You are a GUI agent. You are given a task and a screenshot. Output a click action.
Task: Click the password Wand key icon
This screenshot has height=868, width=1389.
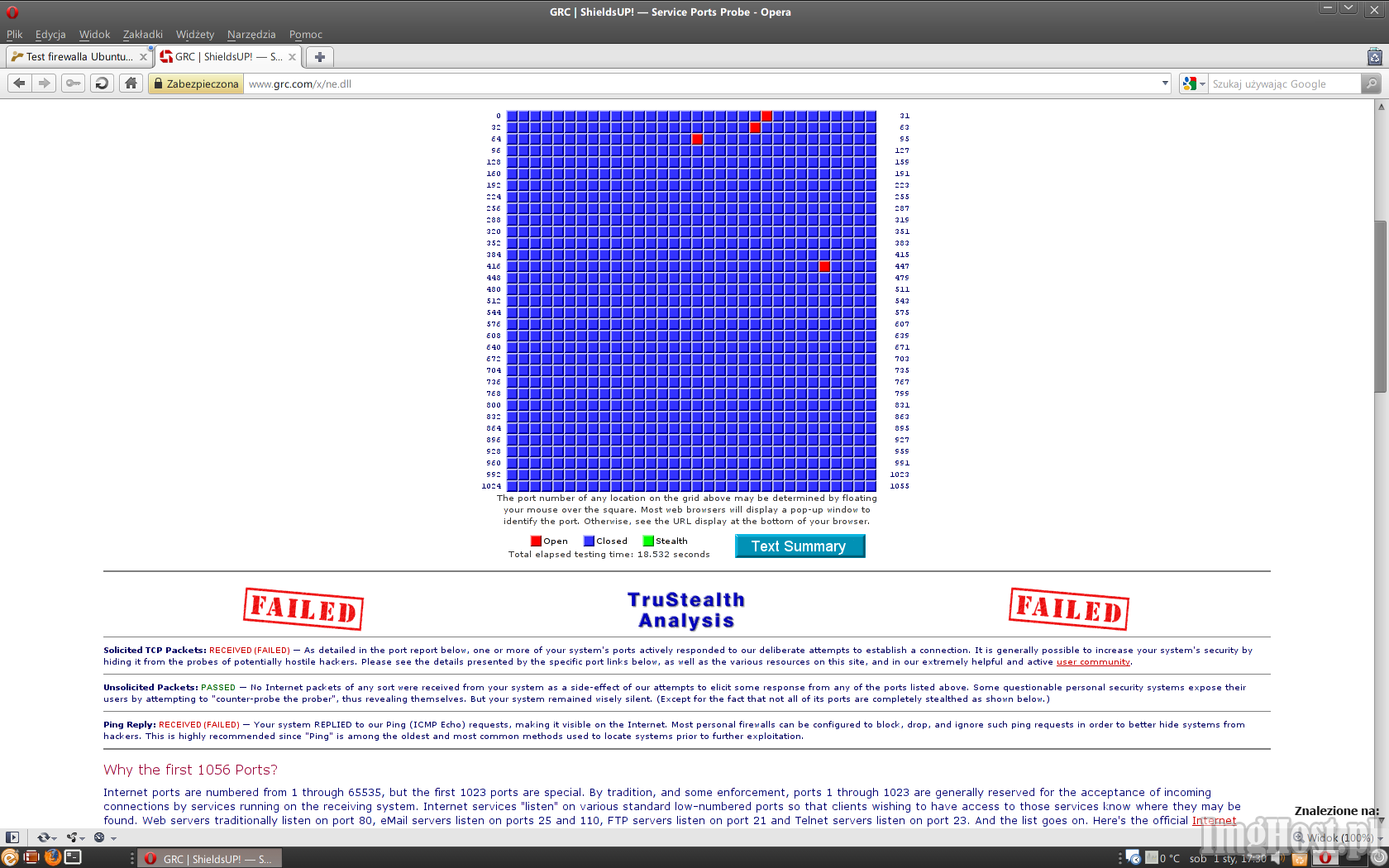coord(74,83)
